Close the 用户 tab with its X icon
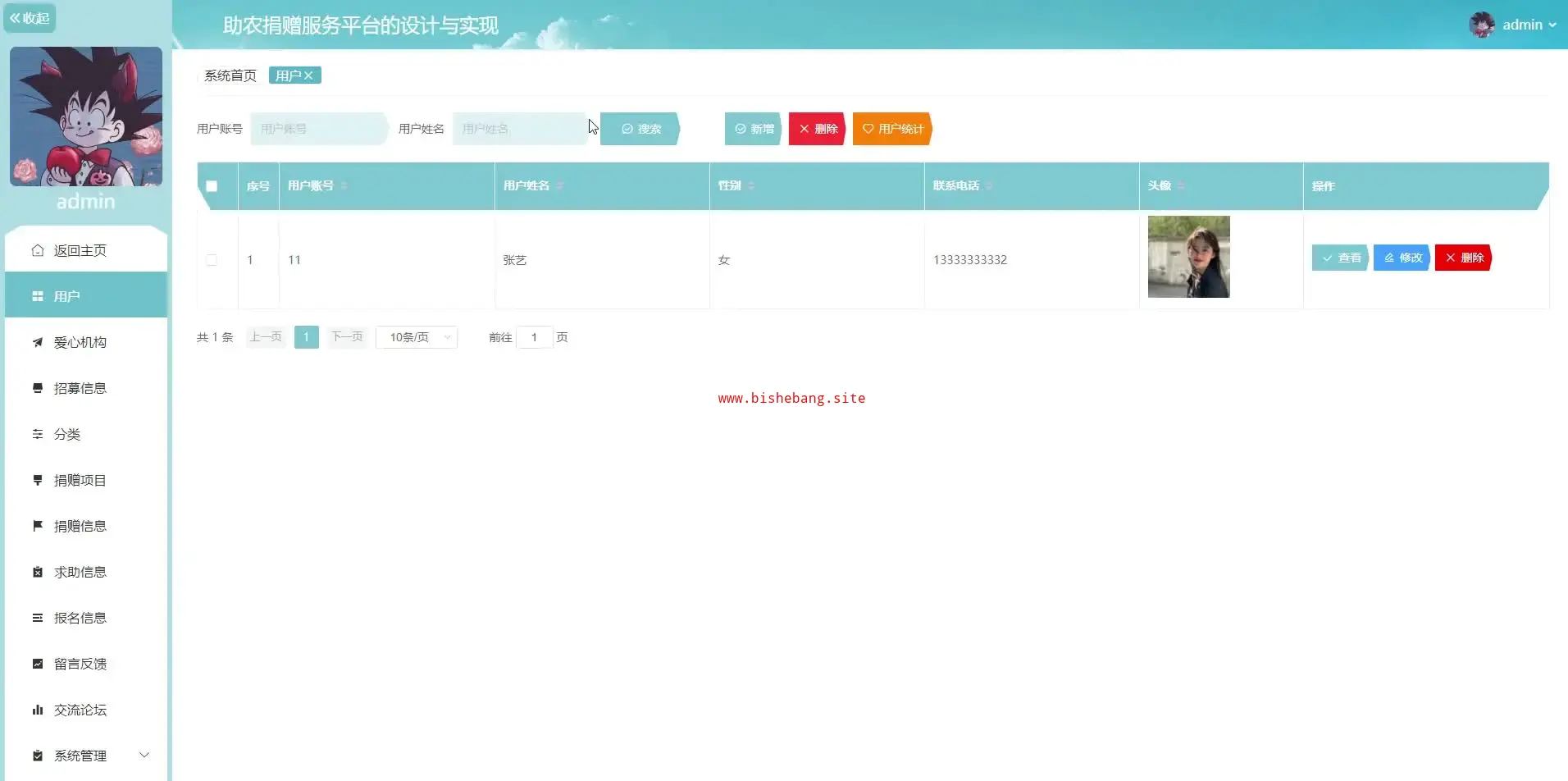Screen dimensions: 1568x781 coord(309,75)
